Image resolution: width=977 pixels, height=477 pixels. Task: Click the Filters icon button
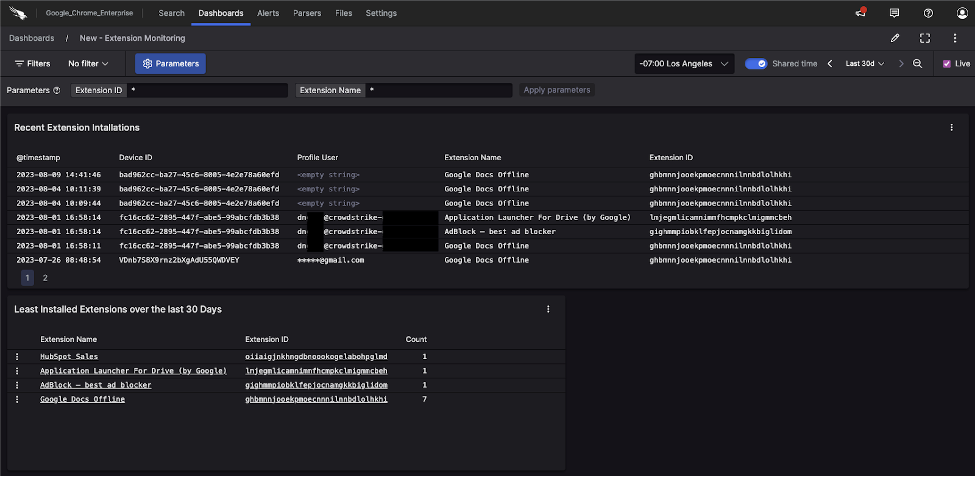(x=32, y=64)
